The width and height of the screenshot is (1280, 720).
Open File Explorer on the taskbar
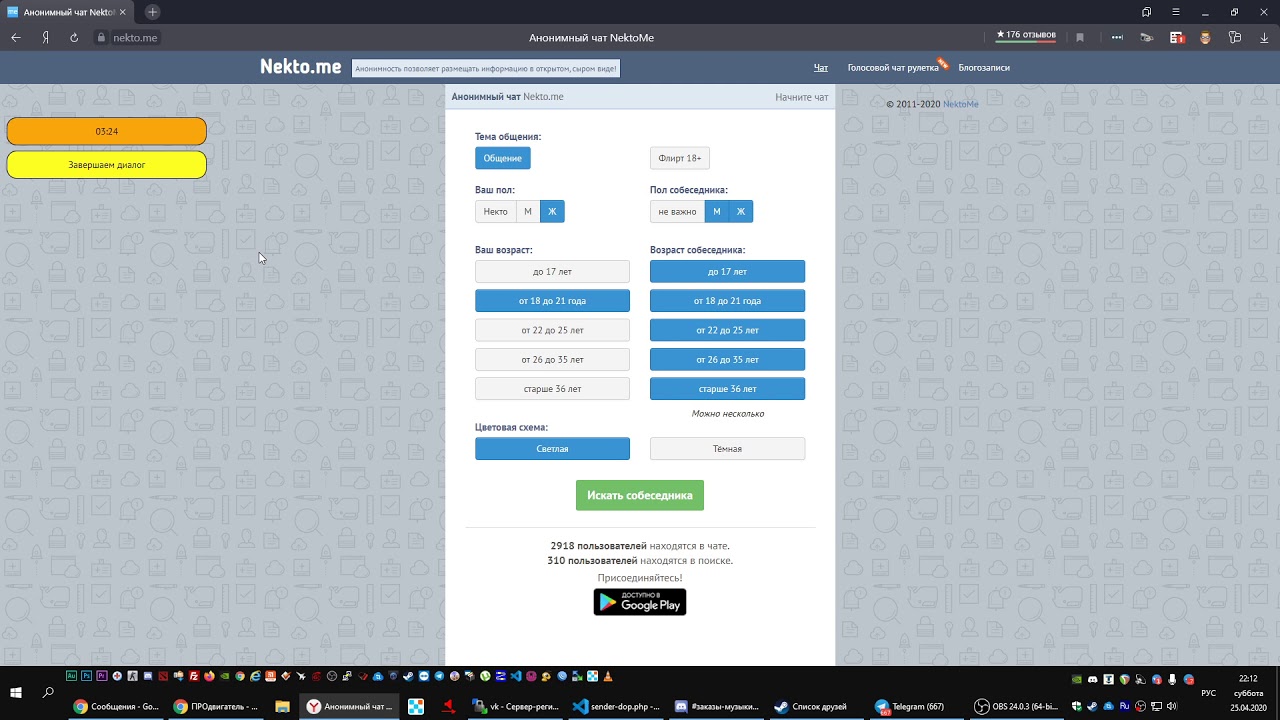pyautogui.click(x=282, y=706)
